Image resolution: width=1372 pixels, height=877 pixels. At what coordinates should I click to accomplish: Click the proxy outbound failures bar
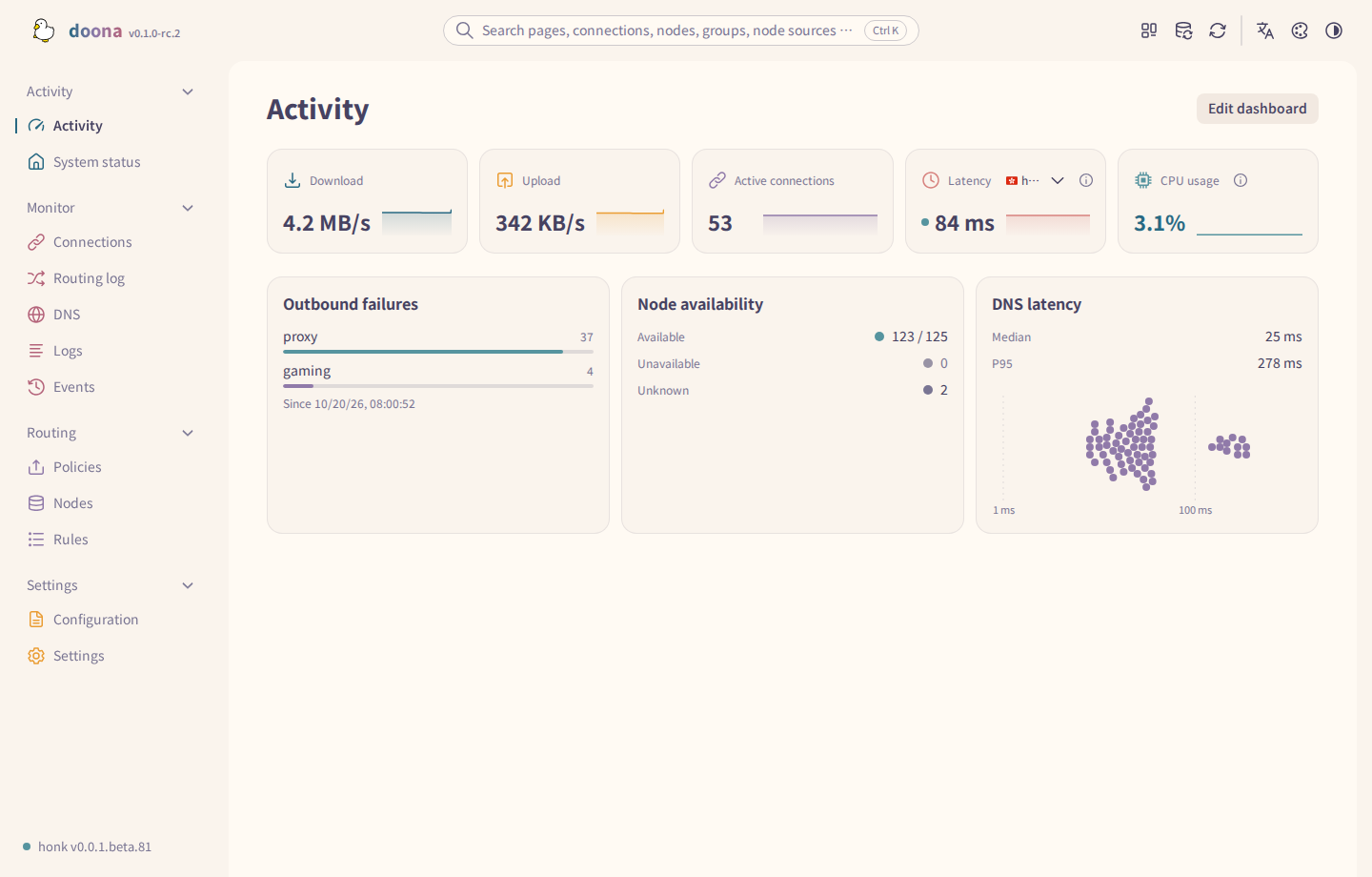(x=438, y=352)
